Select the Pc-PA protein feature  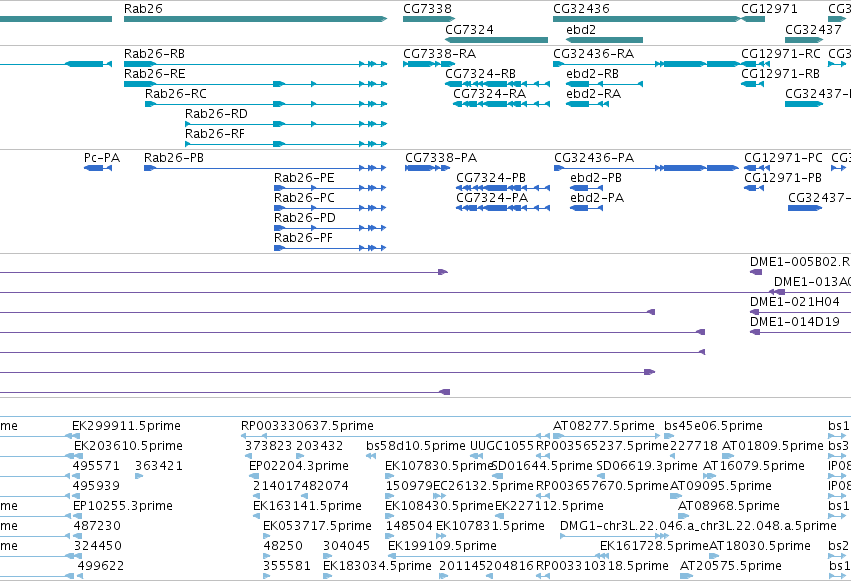[x=98, y=168]
